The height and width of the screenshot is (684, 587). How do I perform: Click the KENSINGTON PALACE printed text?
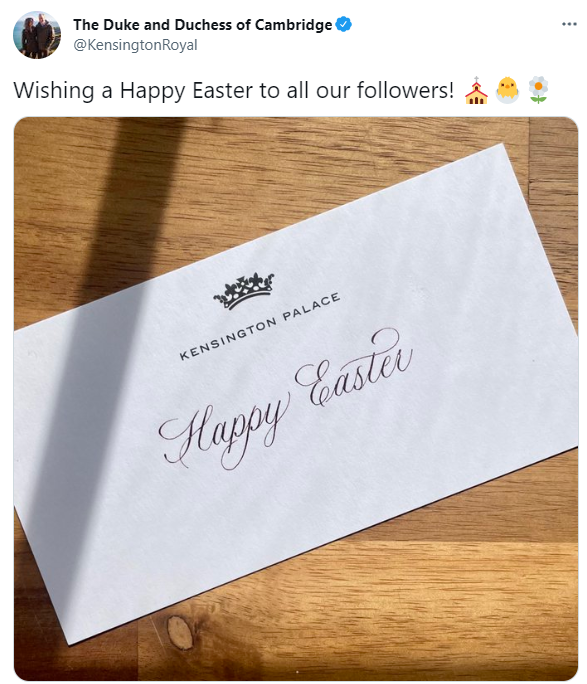(260, 326)
